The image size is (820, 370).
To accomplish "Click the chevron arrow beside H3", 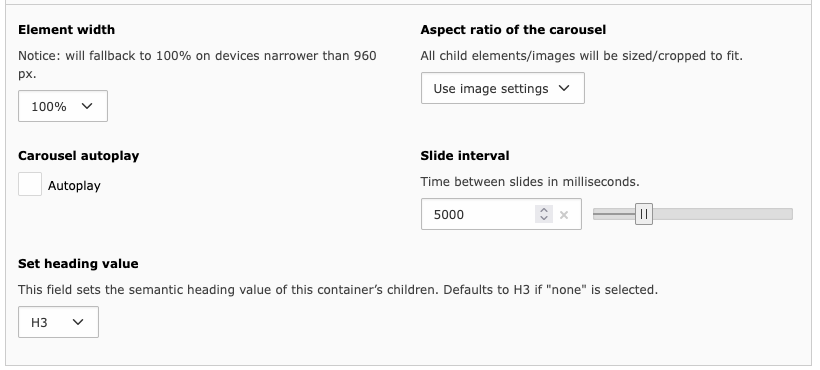I will 78,322.
